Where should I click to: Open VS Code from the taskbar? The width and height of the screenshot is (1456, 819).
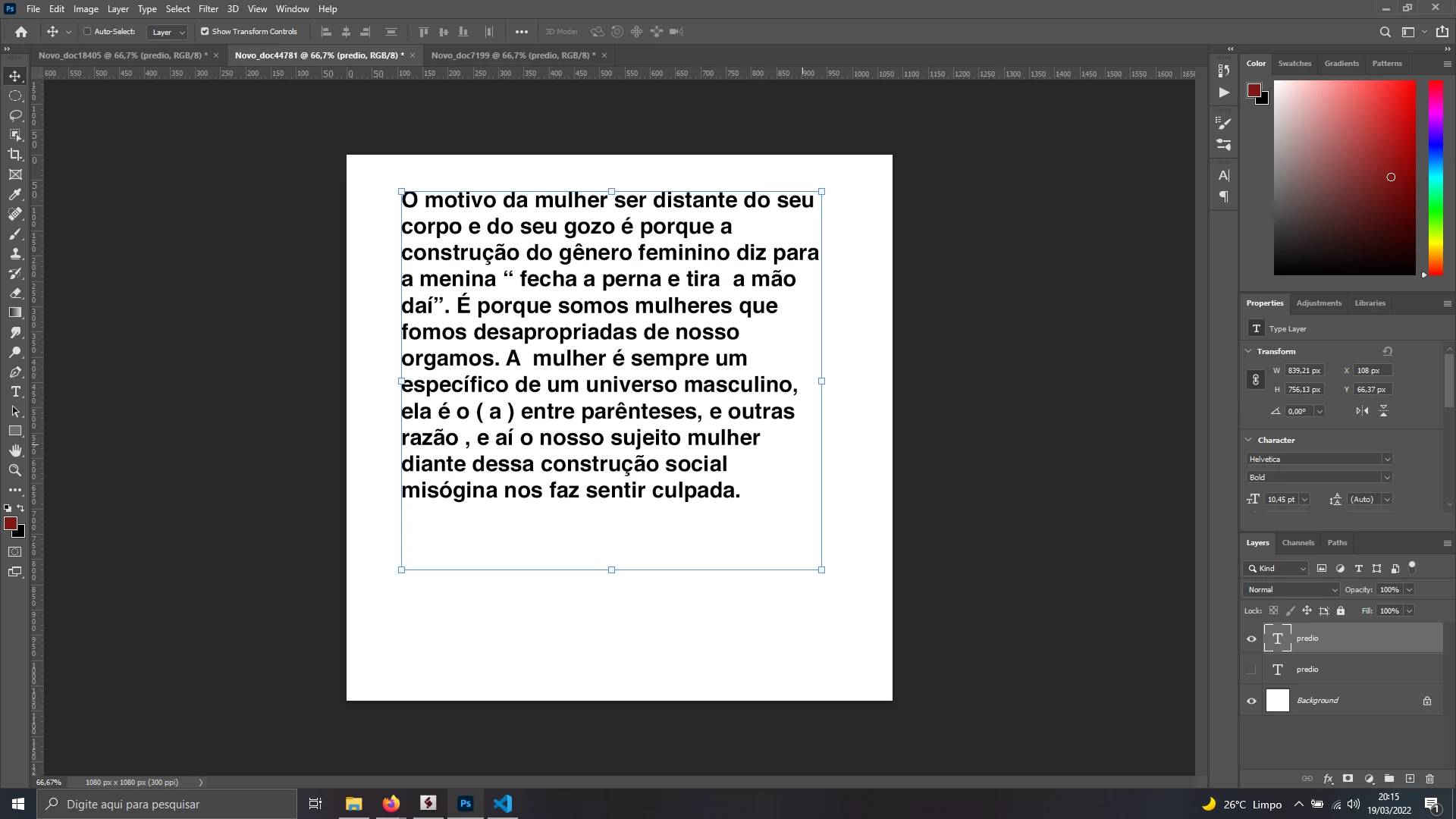point(503,804)
